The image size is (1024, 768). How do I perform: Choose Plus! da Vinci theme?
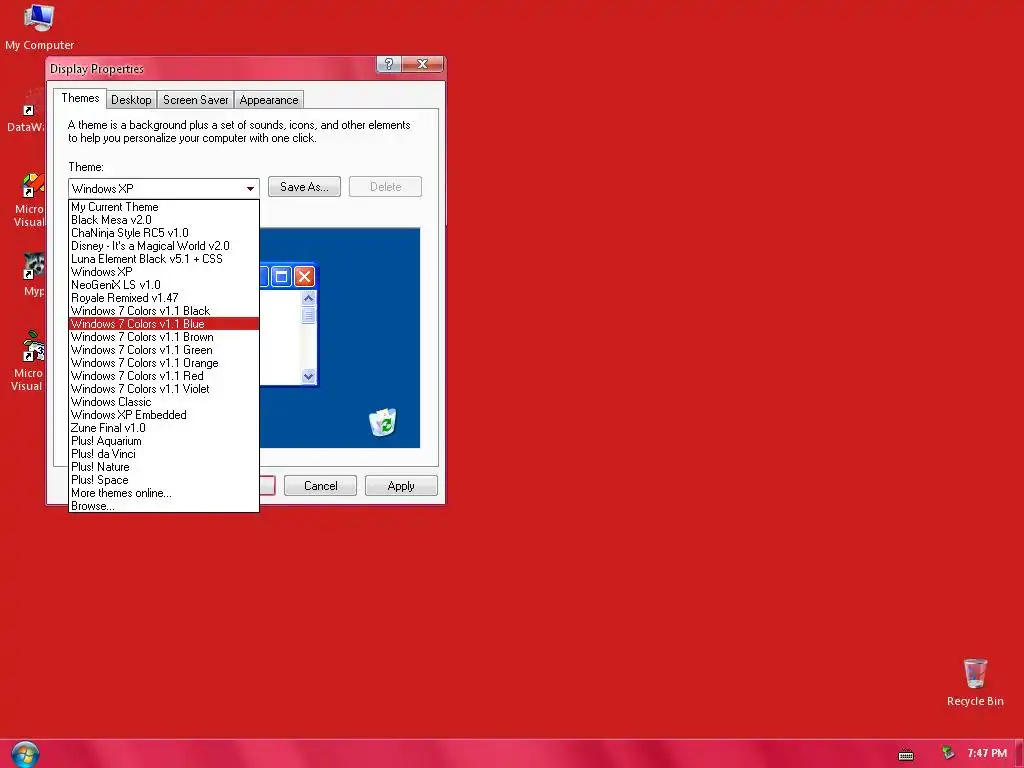click(x=164, y=454)
